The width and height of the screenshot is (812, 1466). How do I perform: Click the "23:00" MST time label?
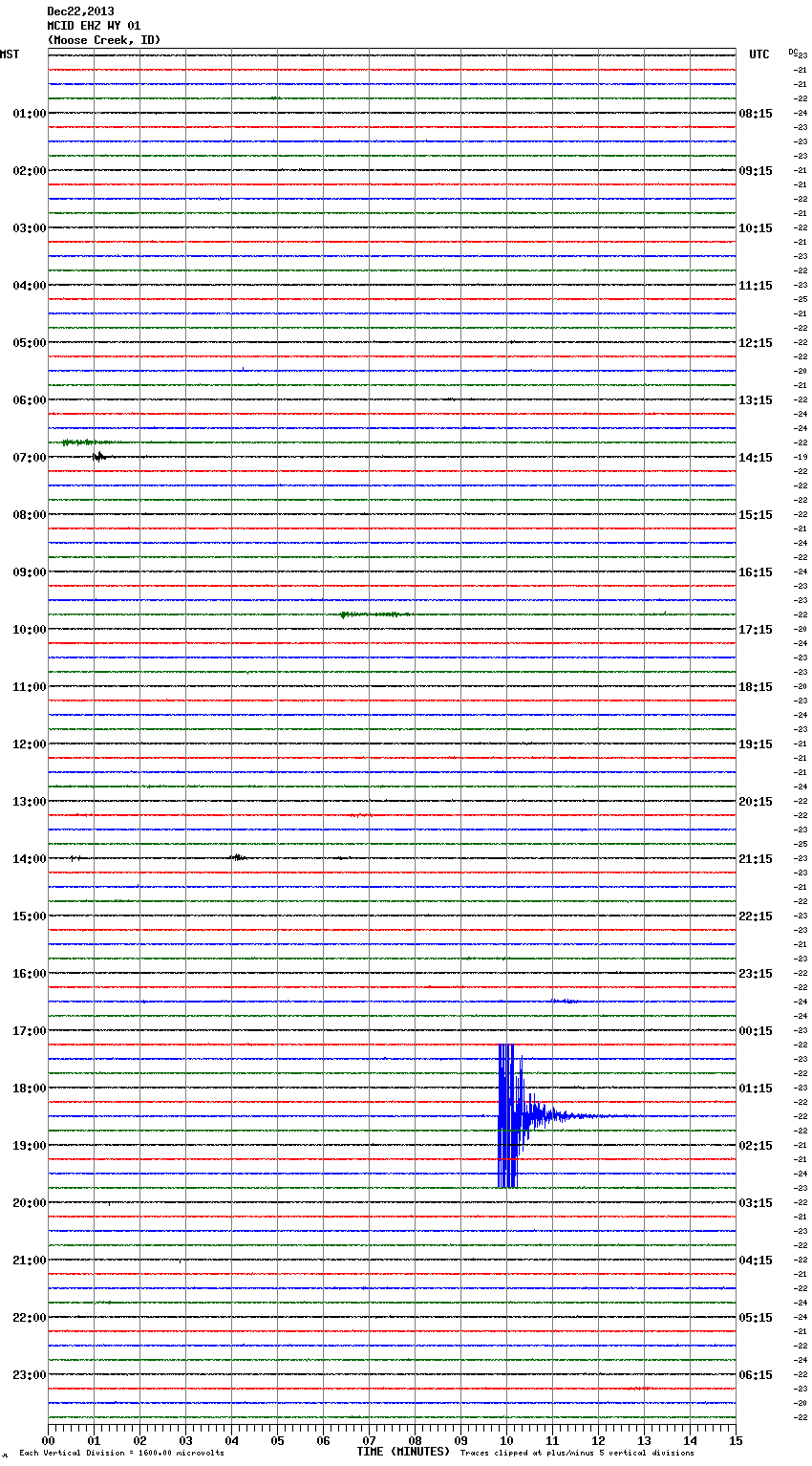[x=29, y=1375]
